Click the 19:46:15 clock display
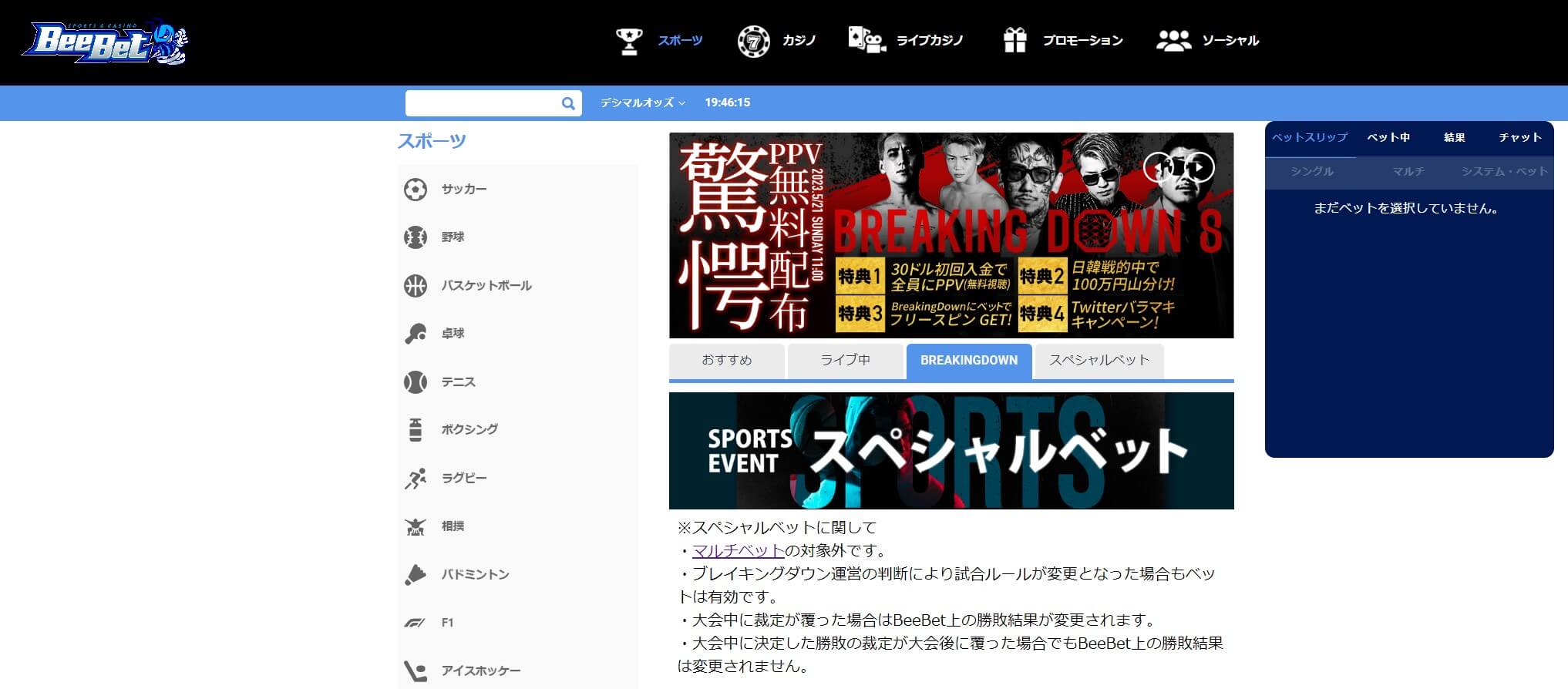 point(727,103)
